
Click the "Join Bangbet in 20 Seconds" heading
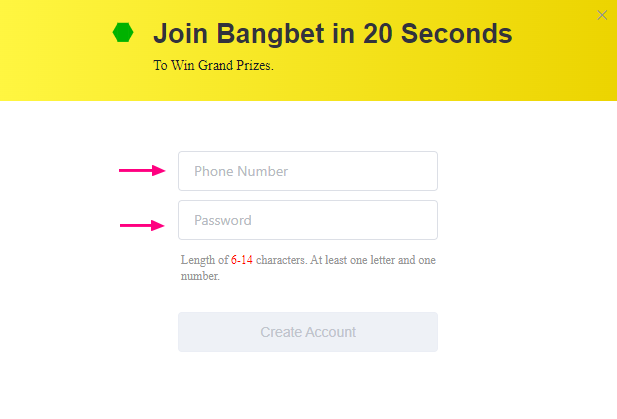coord(332,34)
